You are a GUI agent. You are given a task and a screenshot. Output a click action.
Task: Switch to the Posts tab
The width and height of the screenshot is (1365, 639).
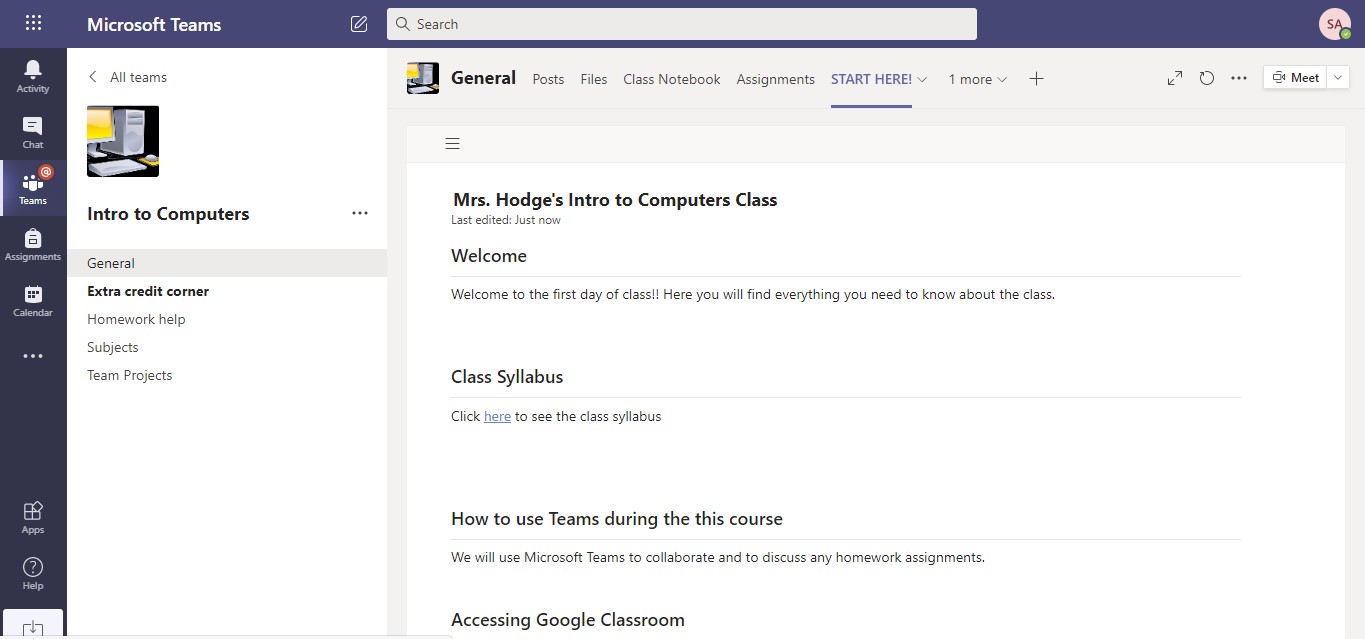click(x=548, y=78)
